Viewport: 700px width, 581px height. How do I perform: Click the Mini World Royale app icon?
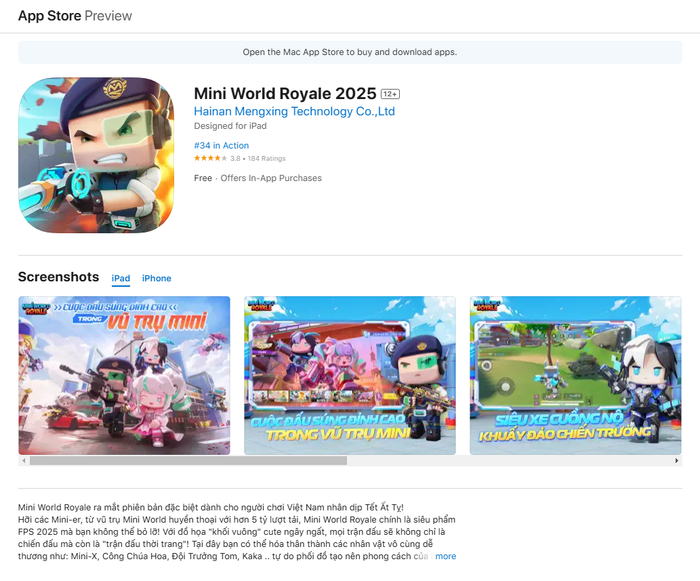96,155
